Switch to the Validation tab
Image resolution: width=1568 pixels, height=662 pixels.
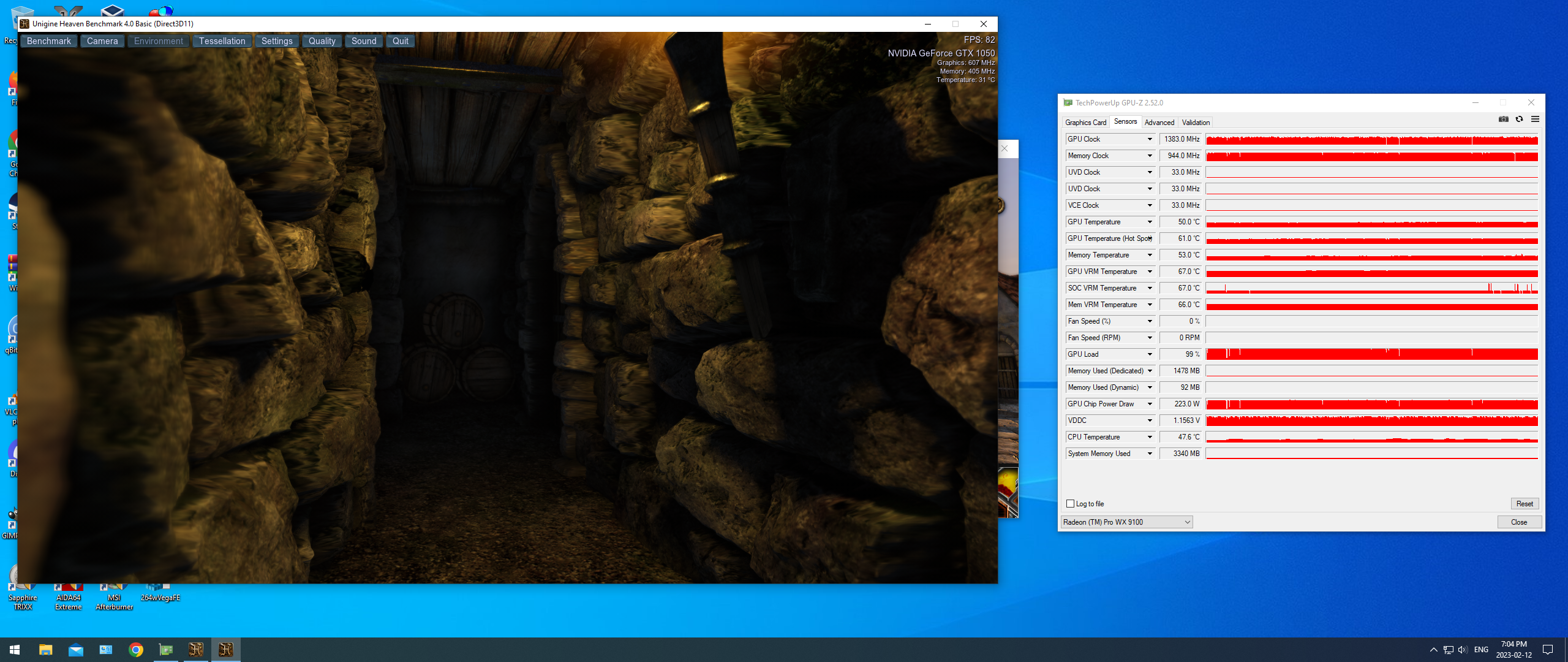pyautogui.click(x=1196, y=123)
